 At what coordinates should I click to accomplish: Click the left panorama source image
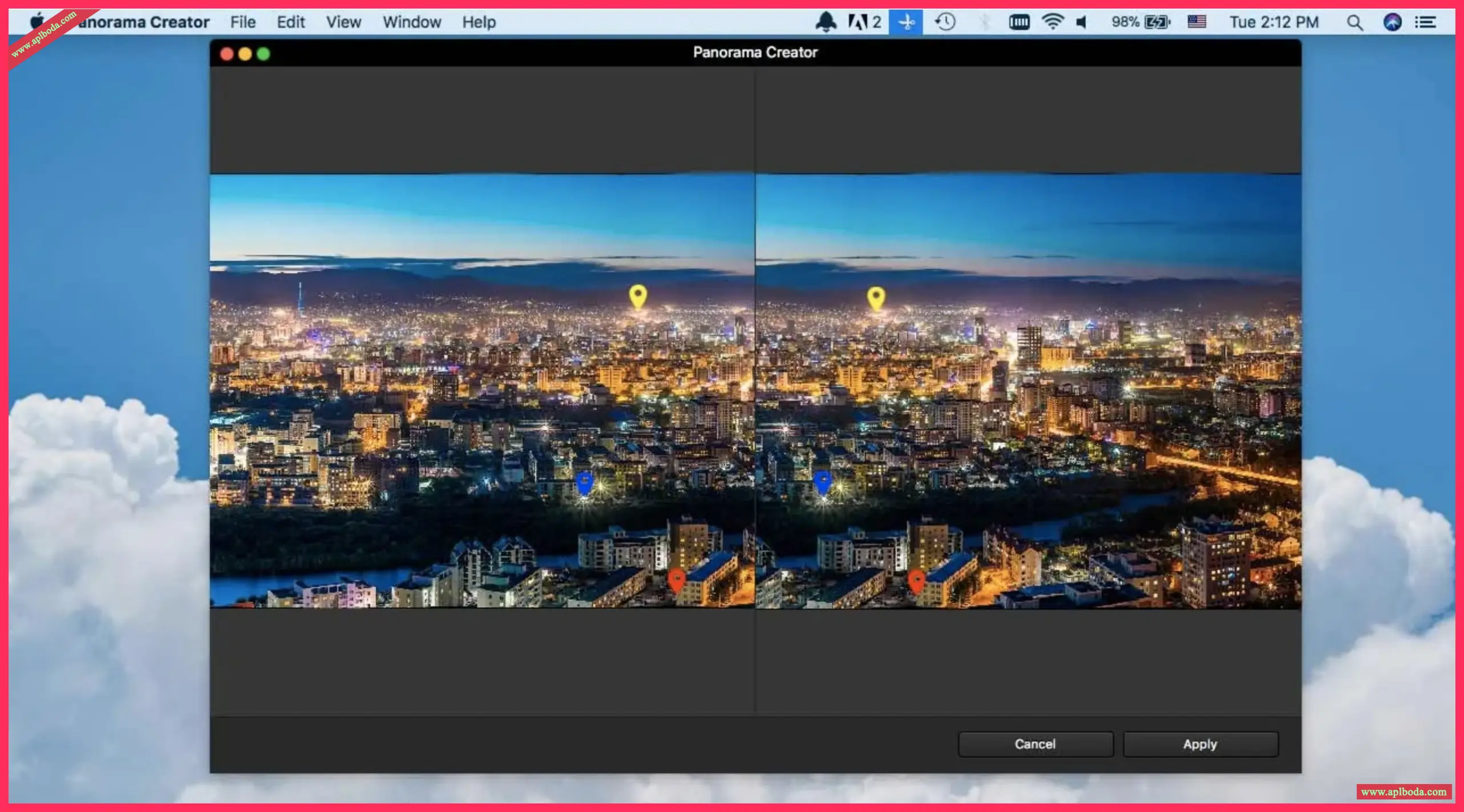(x=482, y=391)
